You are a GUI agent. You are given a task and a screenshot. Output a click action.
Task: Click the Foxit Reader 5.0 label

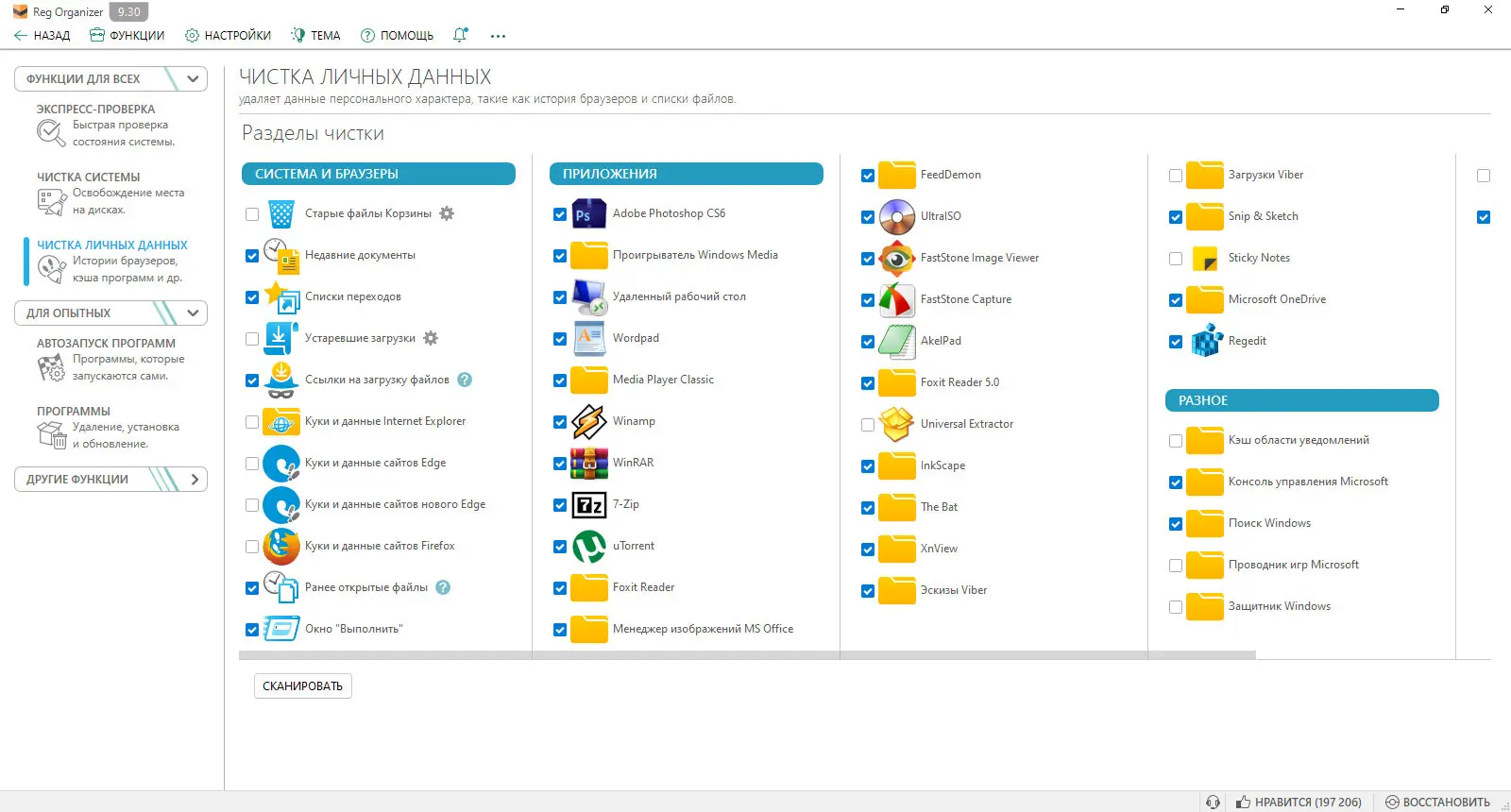pyautogui.click(x=959, y=382)
